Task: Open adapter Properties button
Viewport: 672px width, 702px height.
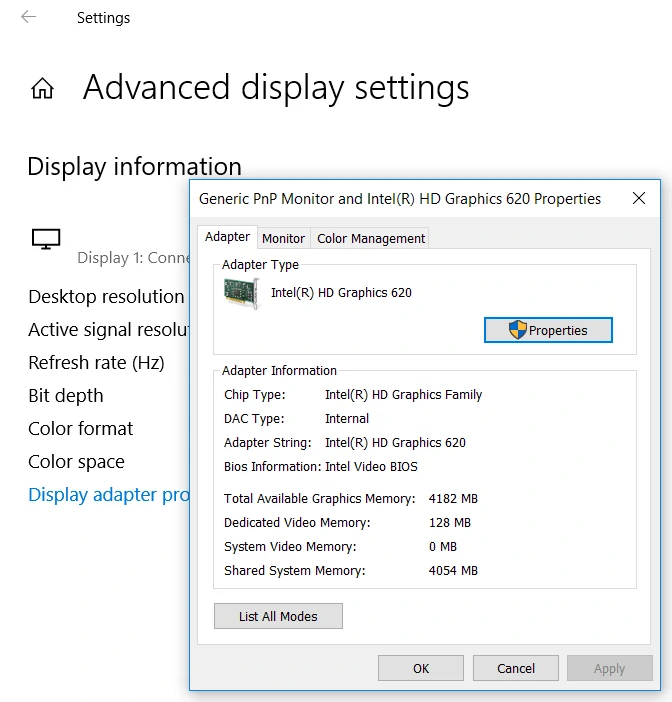Action: pyautogui.click(x=548, y=330)
